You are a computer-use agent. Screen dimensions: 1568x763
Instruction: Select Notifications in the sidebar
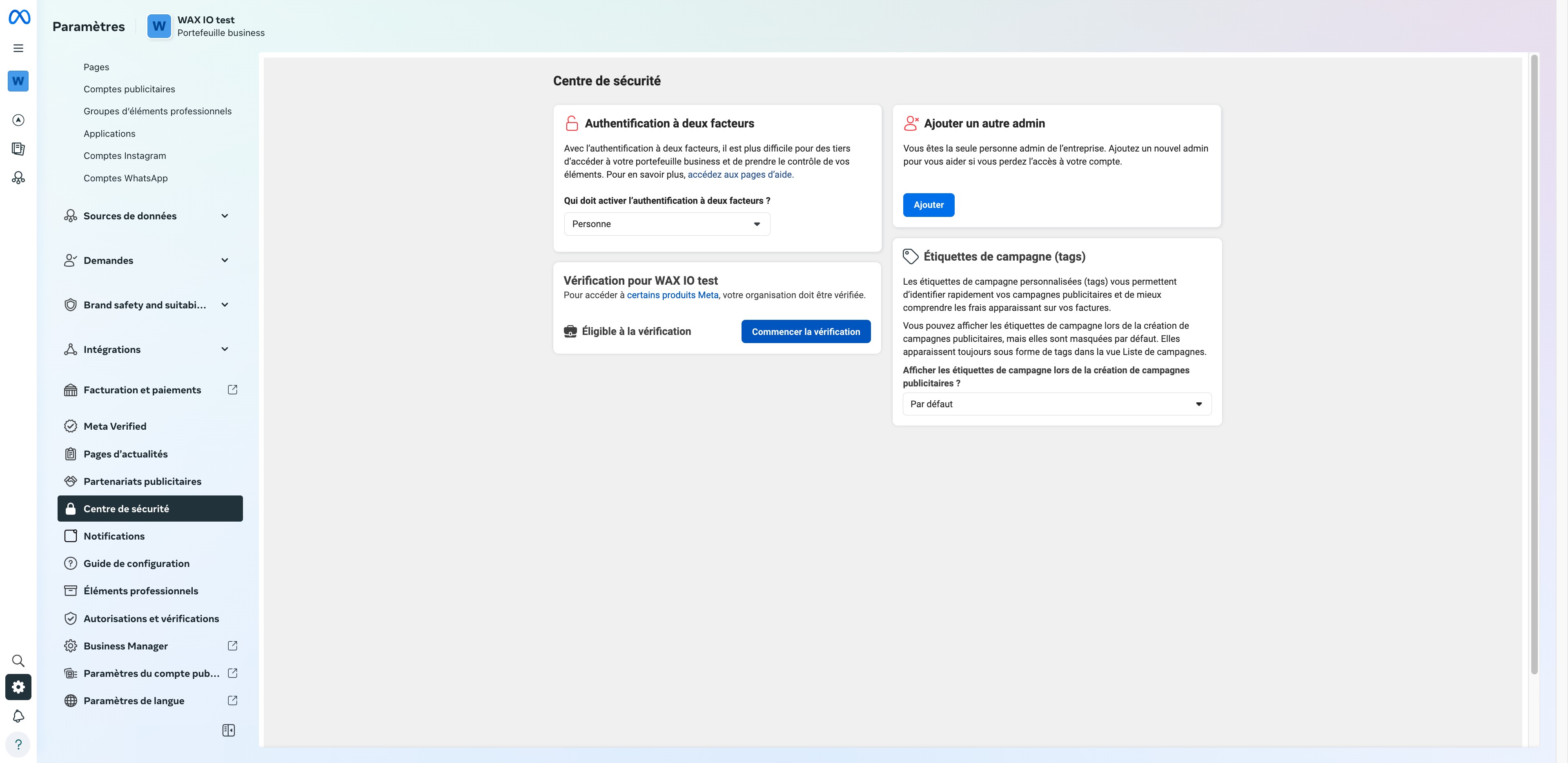point(114,536)
